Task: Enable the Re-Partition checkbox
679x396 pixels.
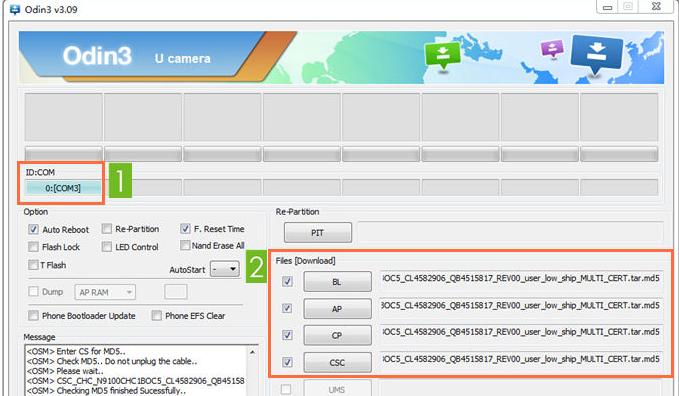Action: coord(107,228)
